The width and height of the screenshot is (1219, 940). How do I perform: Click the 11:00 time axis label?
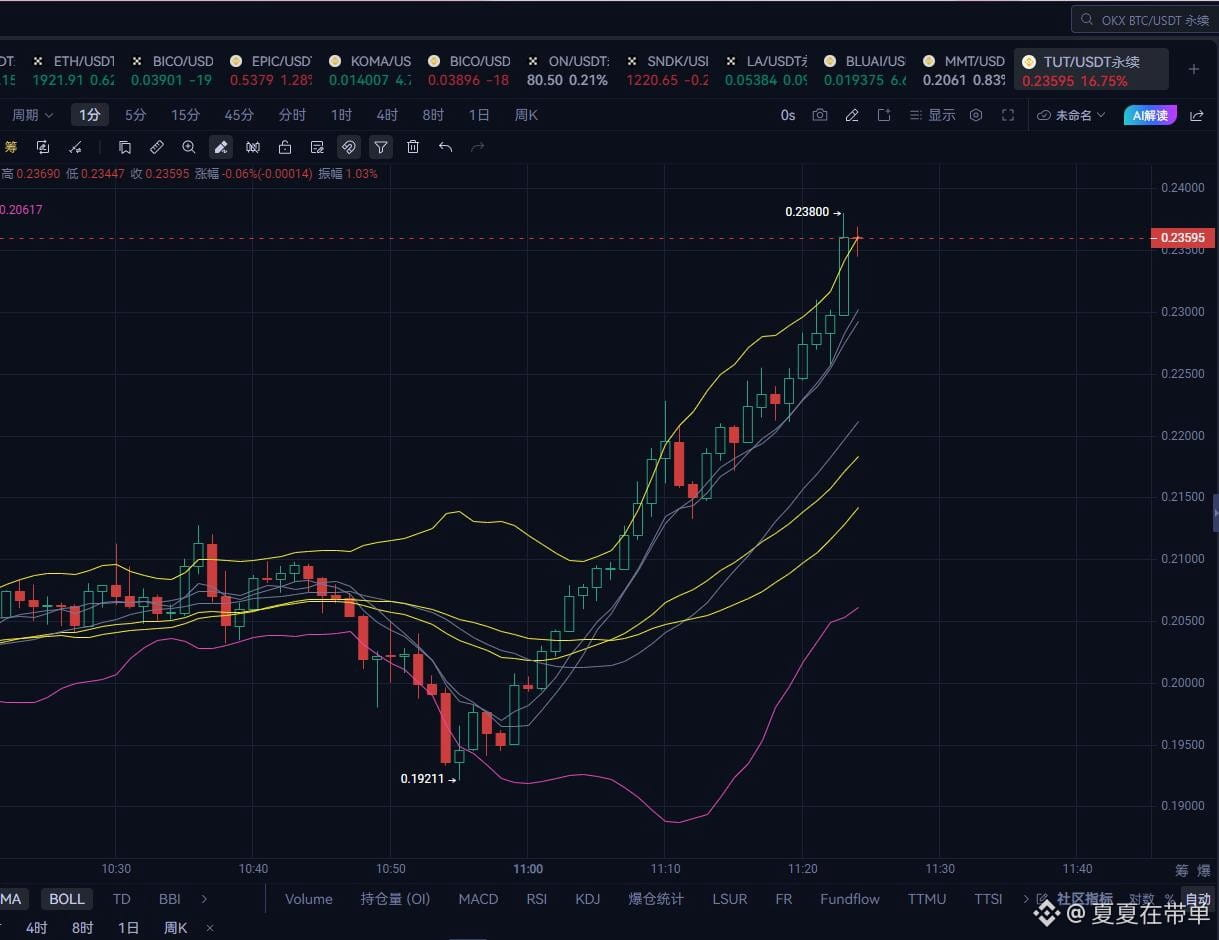coord(527,868)
